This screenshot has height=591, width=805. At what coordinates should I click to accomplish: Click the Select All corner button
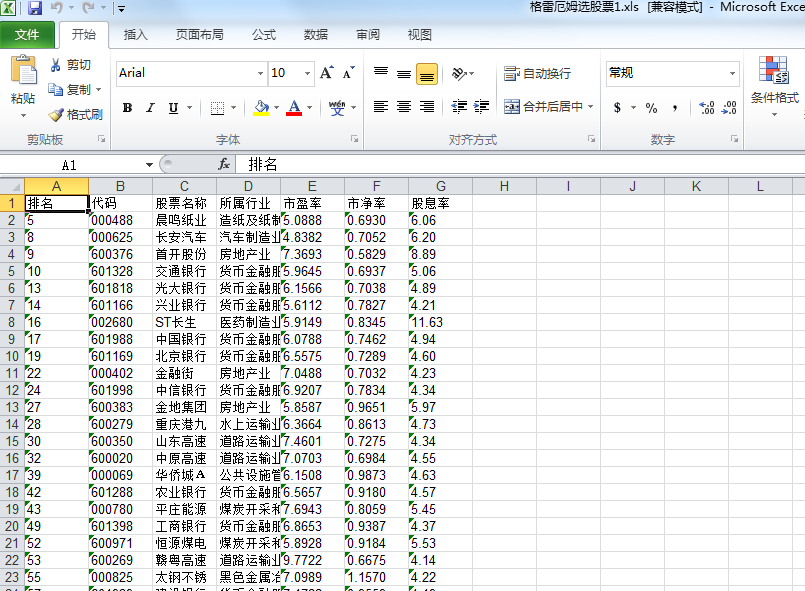(12, 186)
